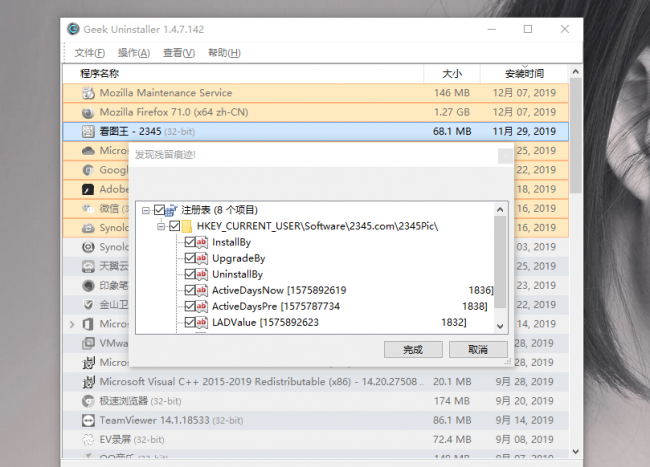Click the cloud icon beside Micro row
Viewport: 650px width, 467px height.
(88, 151)
